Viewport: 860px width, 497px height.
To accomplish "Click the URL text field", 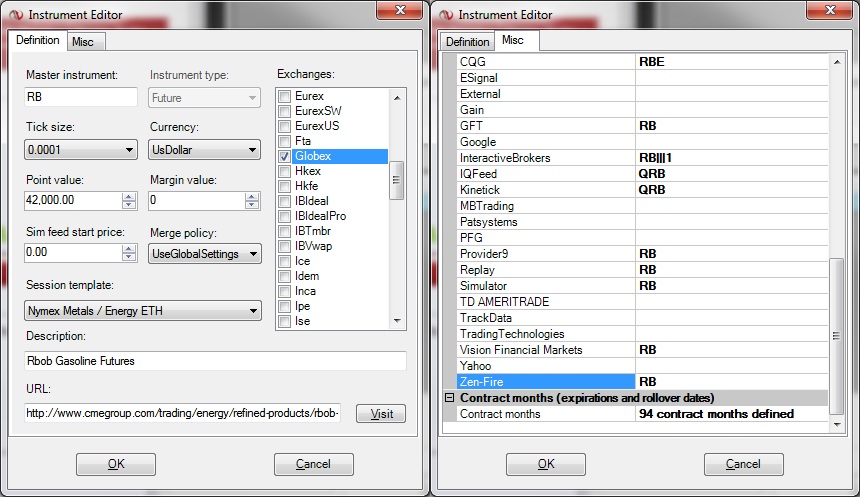I will pos(183,413).
